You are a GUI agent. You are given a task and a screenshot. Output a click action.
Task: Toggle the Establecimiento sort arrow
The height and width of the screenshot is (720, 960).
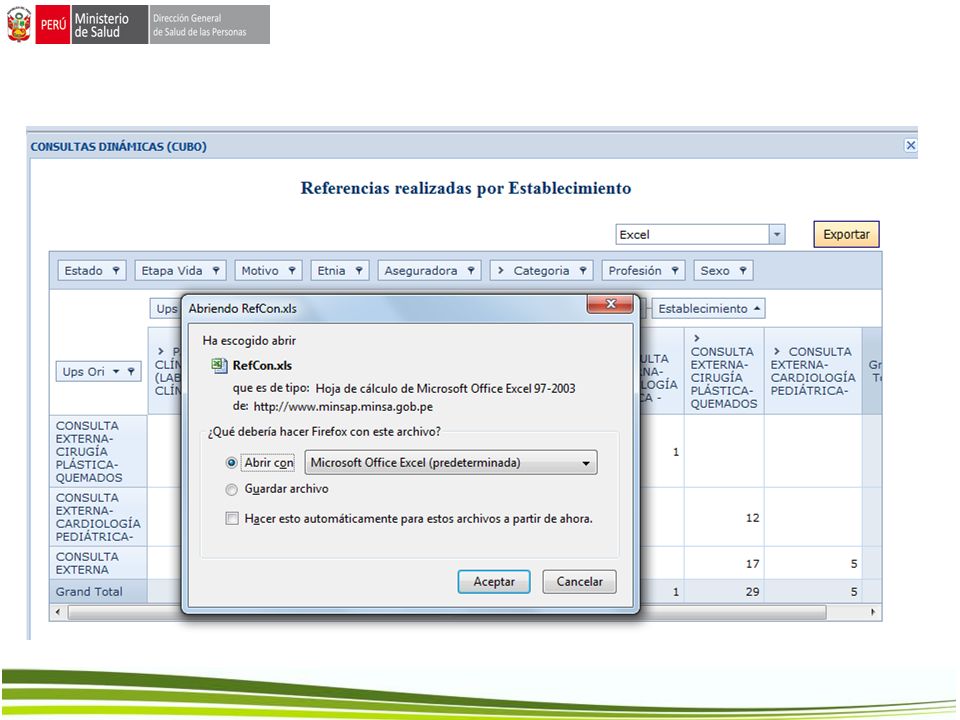(x=757, y=309)
